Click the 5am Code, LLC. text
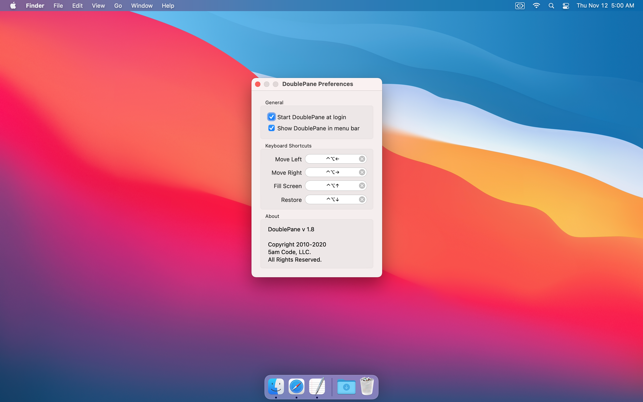This screenshot has height=402, width=643. coord(289,252)
